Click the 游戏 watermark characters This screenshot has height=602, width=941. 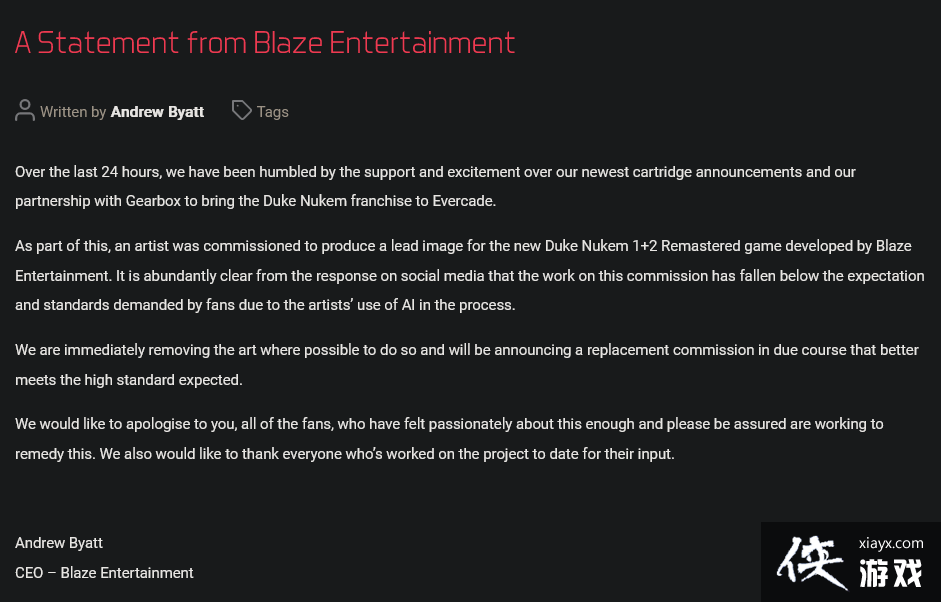[890, 573]
